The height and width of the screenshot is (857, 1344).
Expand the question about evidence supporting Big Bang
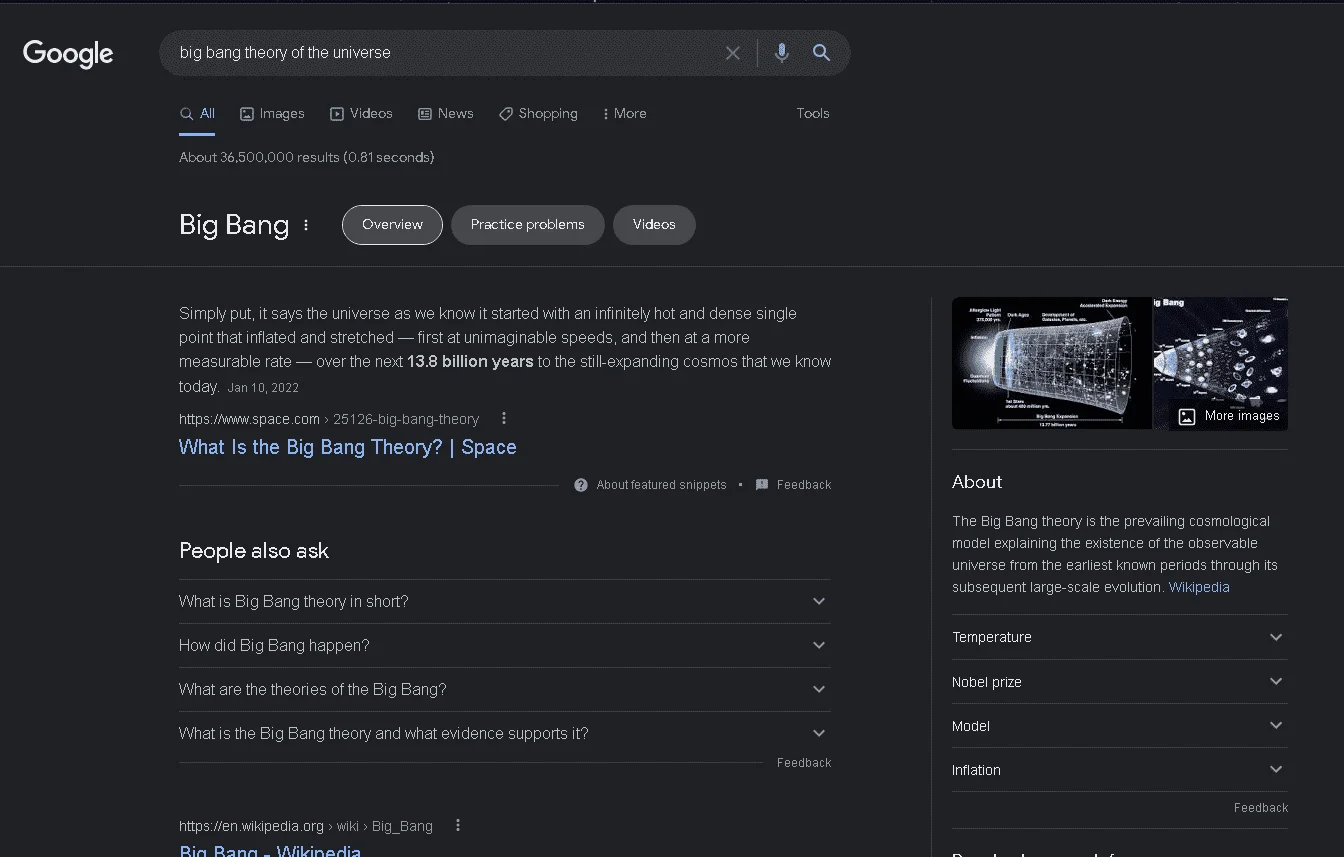click(504, 733)
